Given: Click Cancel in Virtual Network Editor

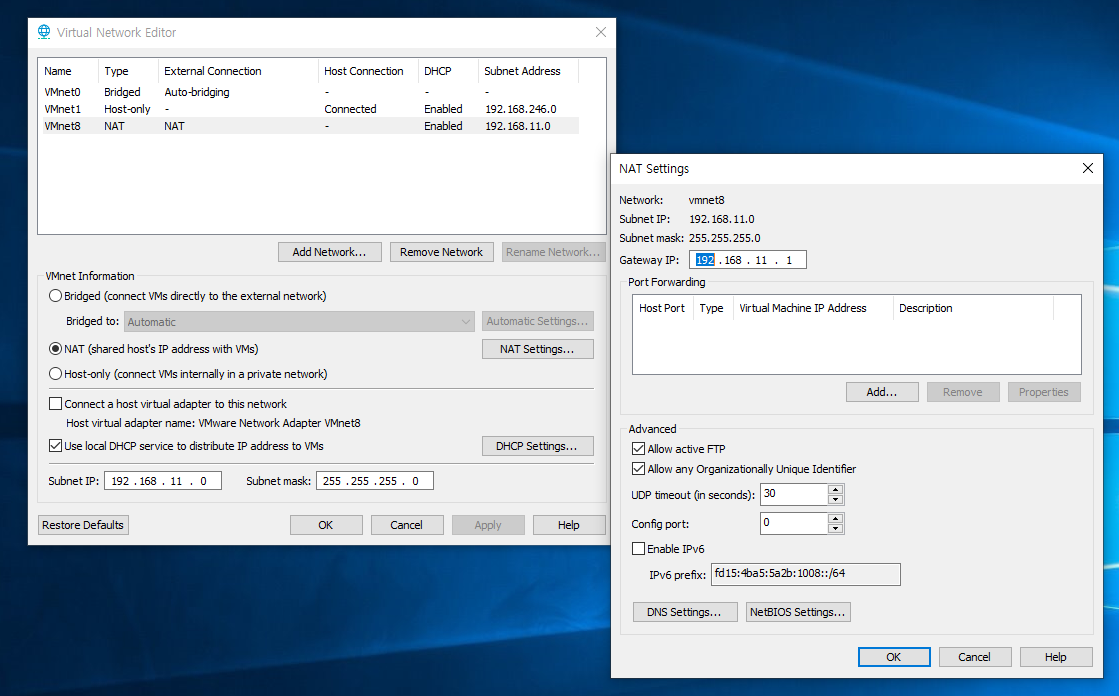Looking at the screenshot, I should click(x=407, y=525).
